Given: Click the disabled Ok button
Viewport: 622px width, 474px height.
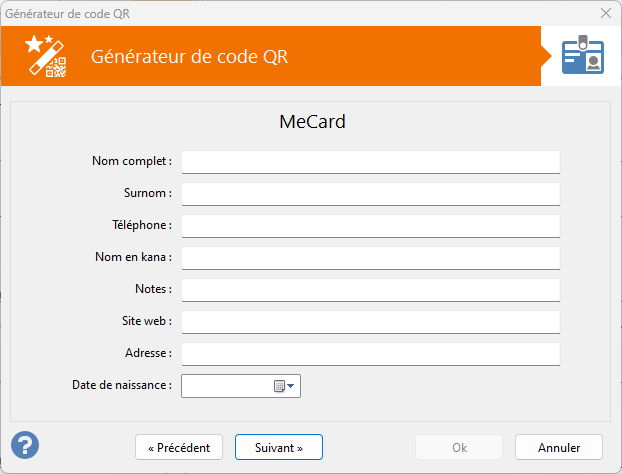Looking at the screenshot, I should 459,447.
